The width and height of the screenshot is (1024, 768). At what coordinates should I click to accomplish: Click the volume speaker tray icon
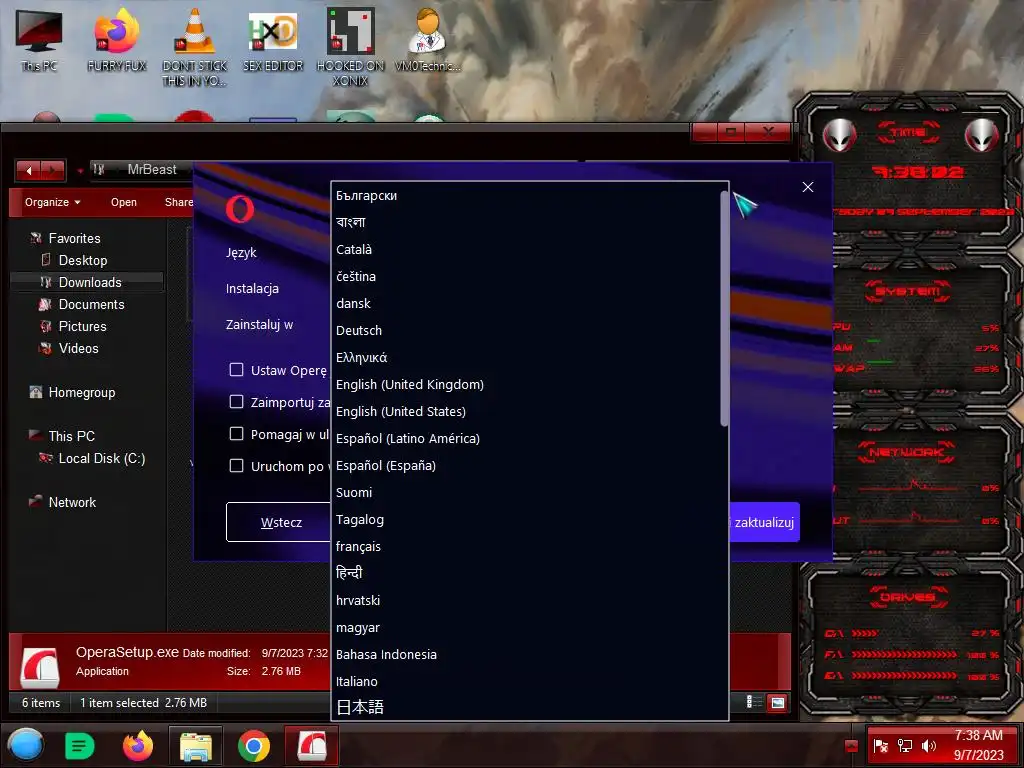929,746
